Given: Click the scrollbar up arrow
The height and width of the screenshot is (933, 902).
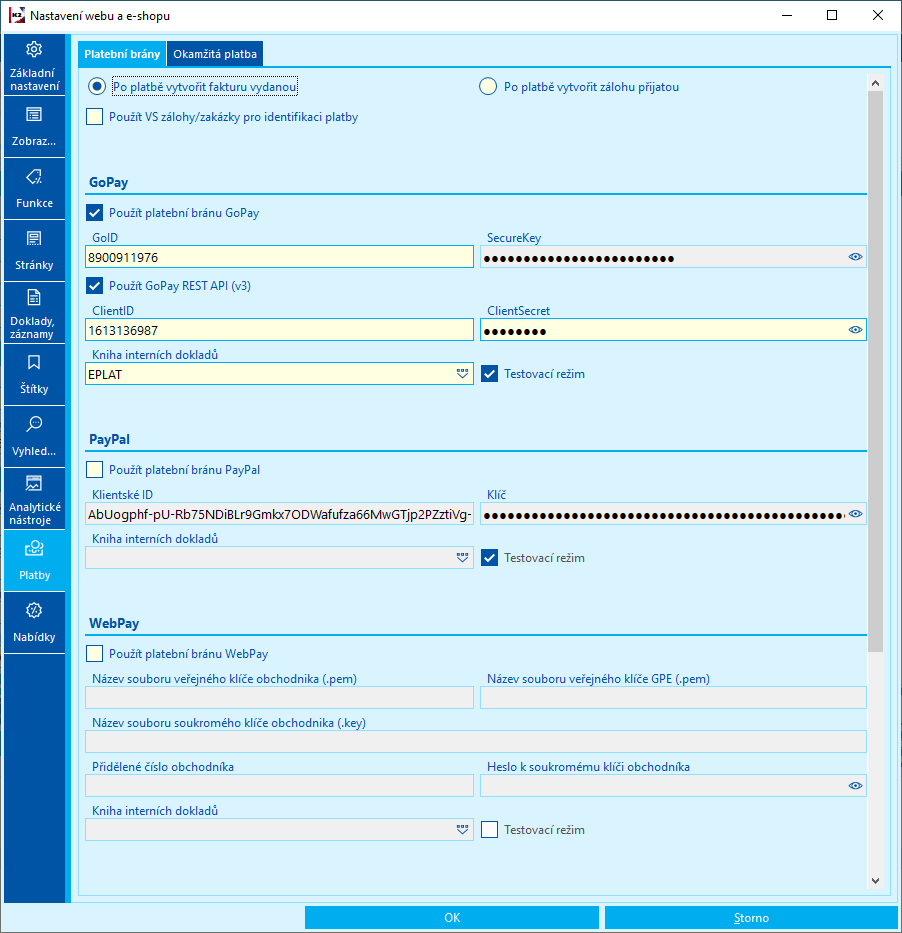Looking at the screenshot, I should pyautogui.click(x=875, y=83).
